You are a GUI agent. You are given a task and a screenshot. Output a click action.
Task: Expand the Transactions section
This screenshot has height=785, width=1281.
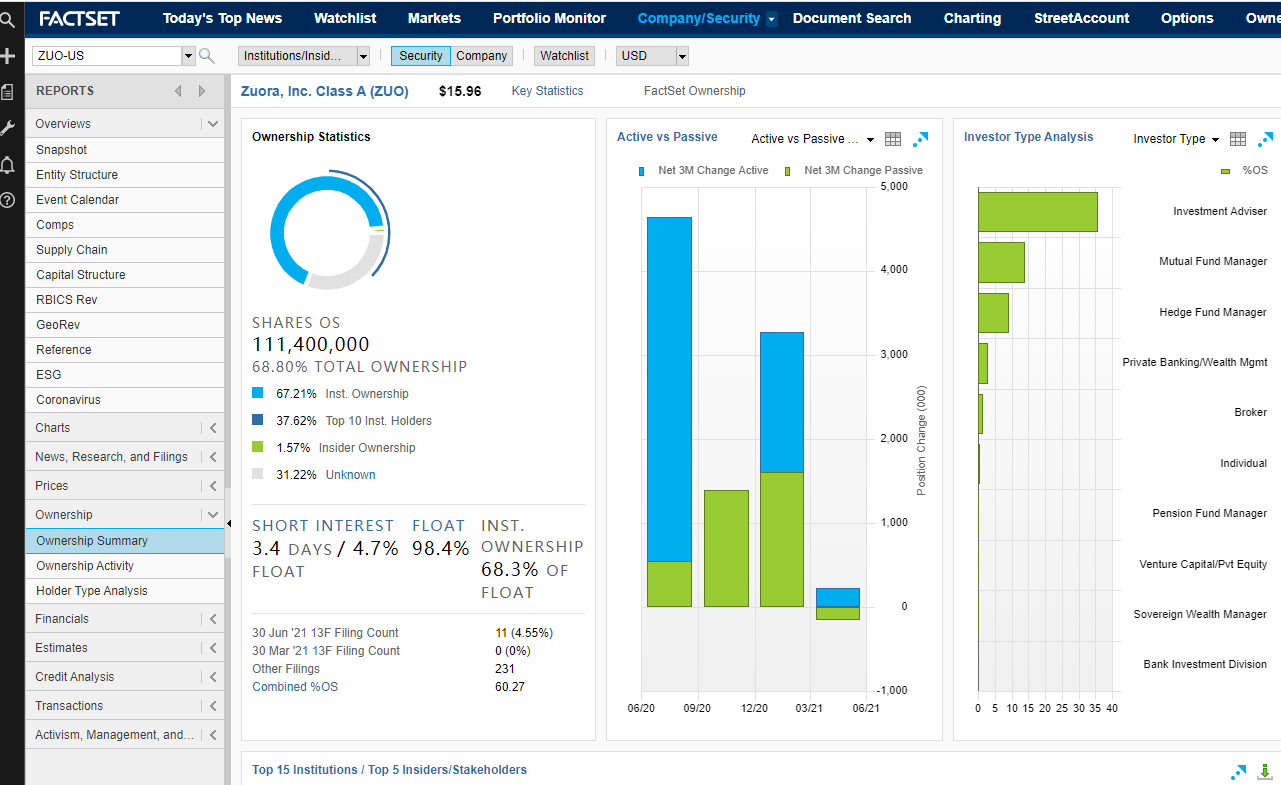(212, 706)
